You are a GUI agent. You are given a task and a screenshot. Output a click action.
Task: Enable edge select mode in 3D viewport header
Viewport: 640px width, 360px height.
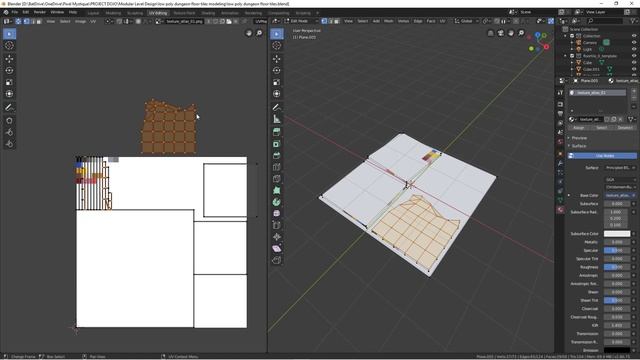pos(330,21)
